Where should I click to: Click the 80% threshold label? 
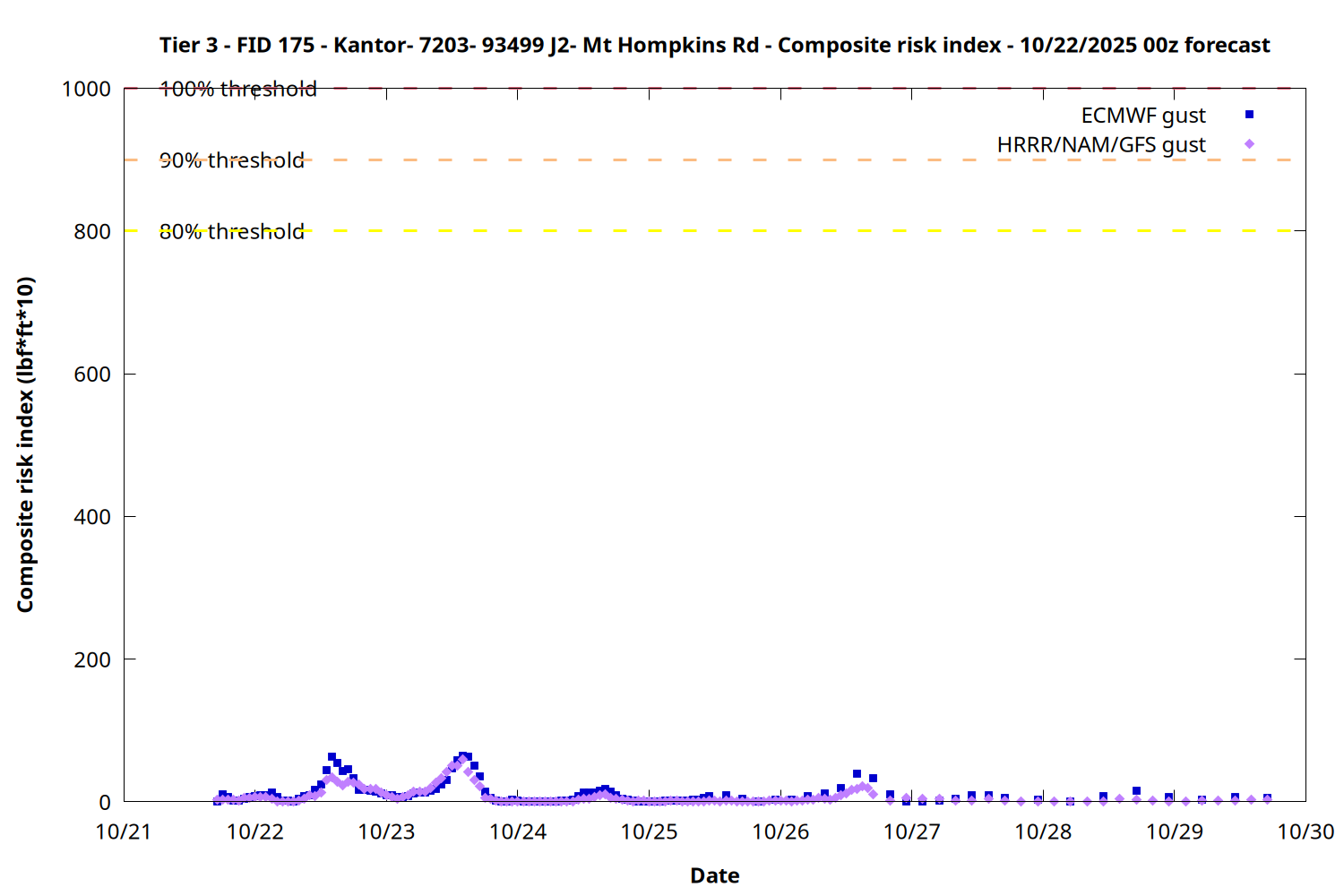(x=232, y=231)
